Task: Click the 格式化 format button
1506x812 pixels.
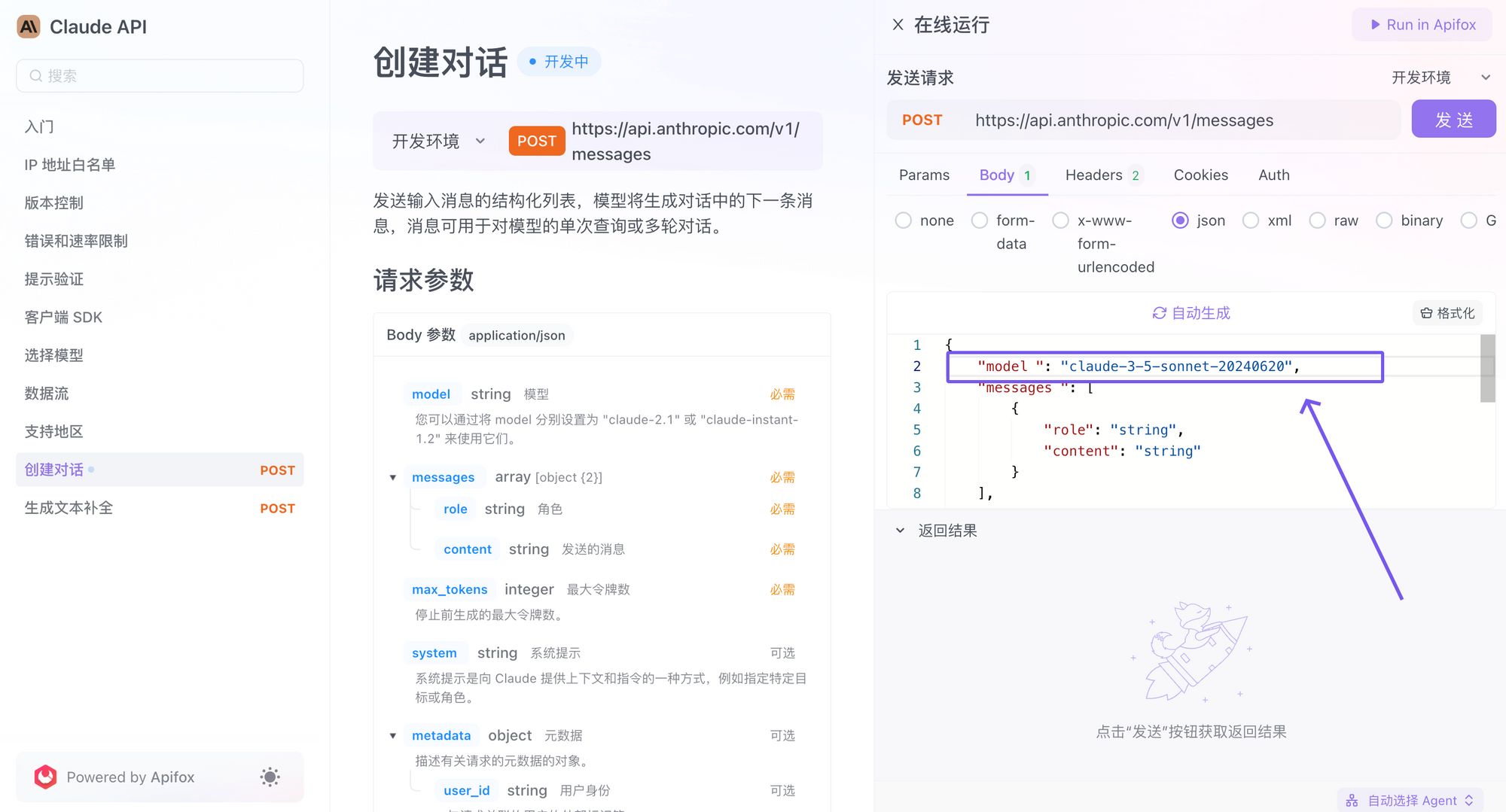Action: 1447,313
